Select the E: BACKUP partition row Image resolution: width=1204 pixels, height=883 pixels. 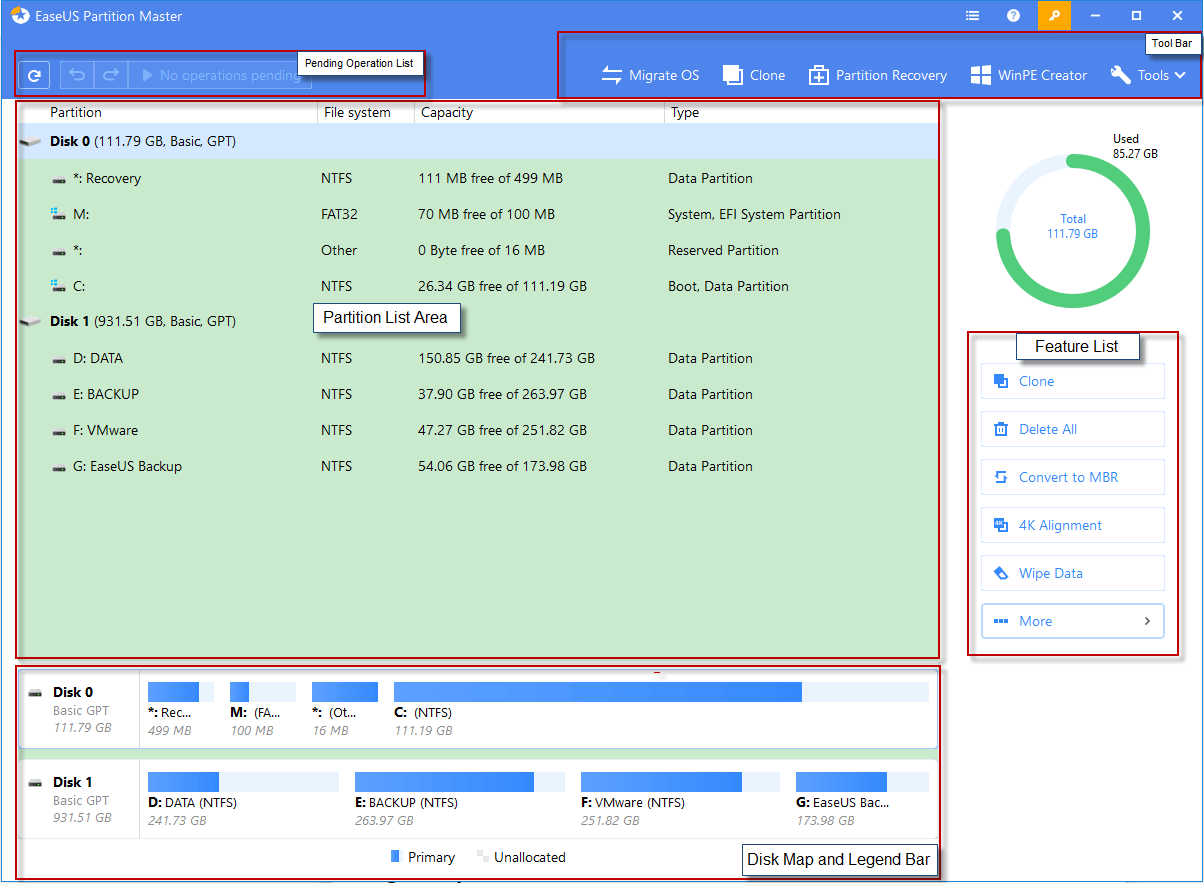click(x=478, y=394)
